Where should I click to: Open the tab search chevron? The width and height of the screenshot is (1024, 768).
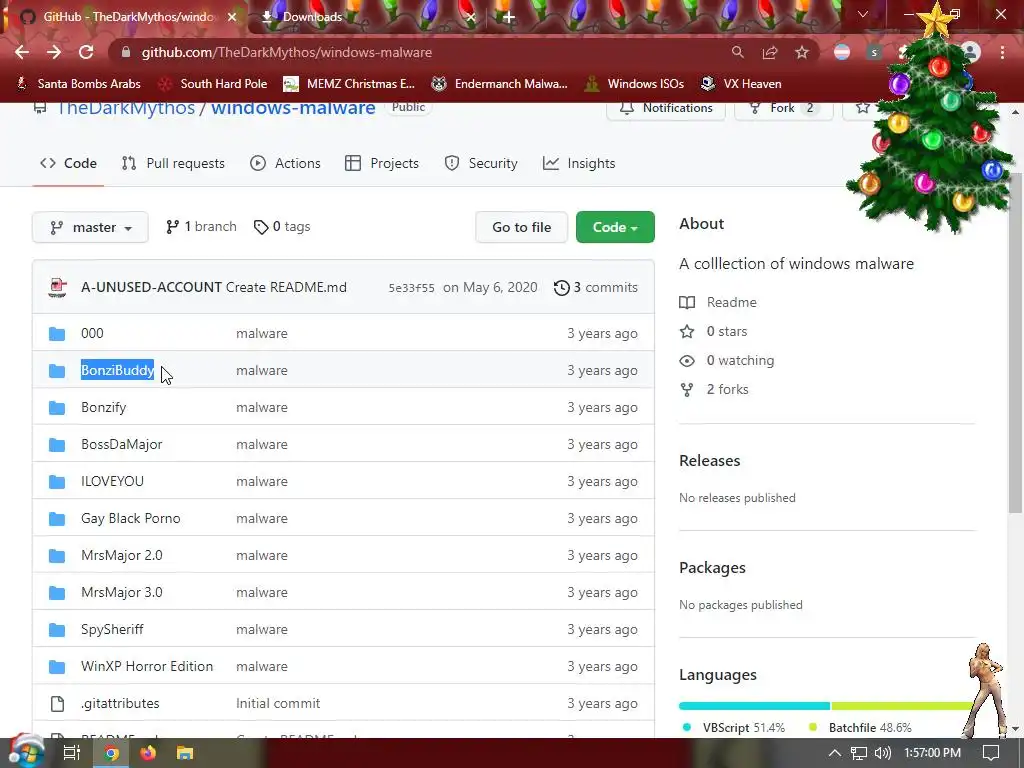click(x=863, y=14)
